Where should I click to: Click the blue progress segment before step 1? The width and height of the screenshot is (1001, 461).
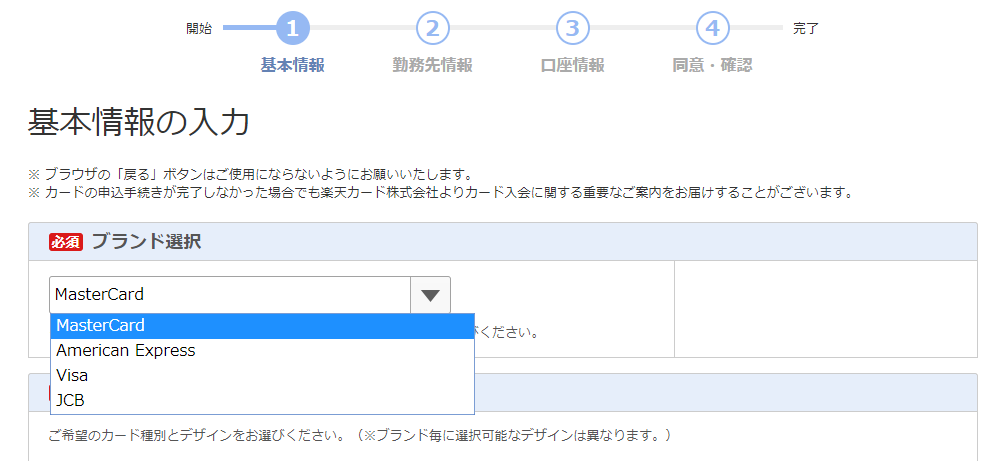tap(247, 28)
